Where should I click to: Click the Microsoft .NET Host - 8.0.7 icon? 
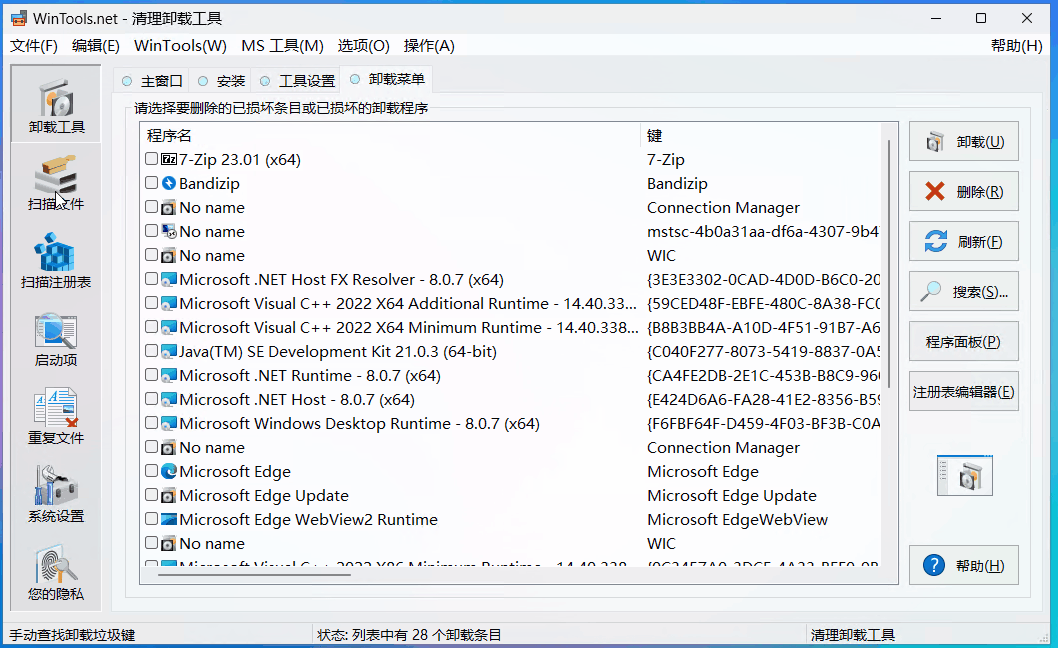click(x=169, y=400)
